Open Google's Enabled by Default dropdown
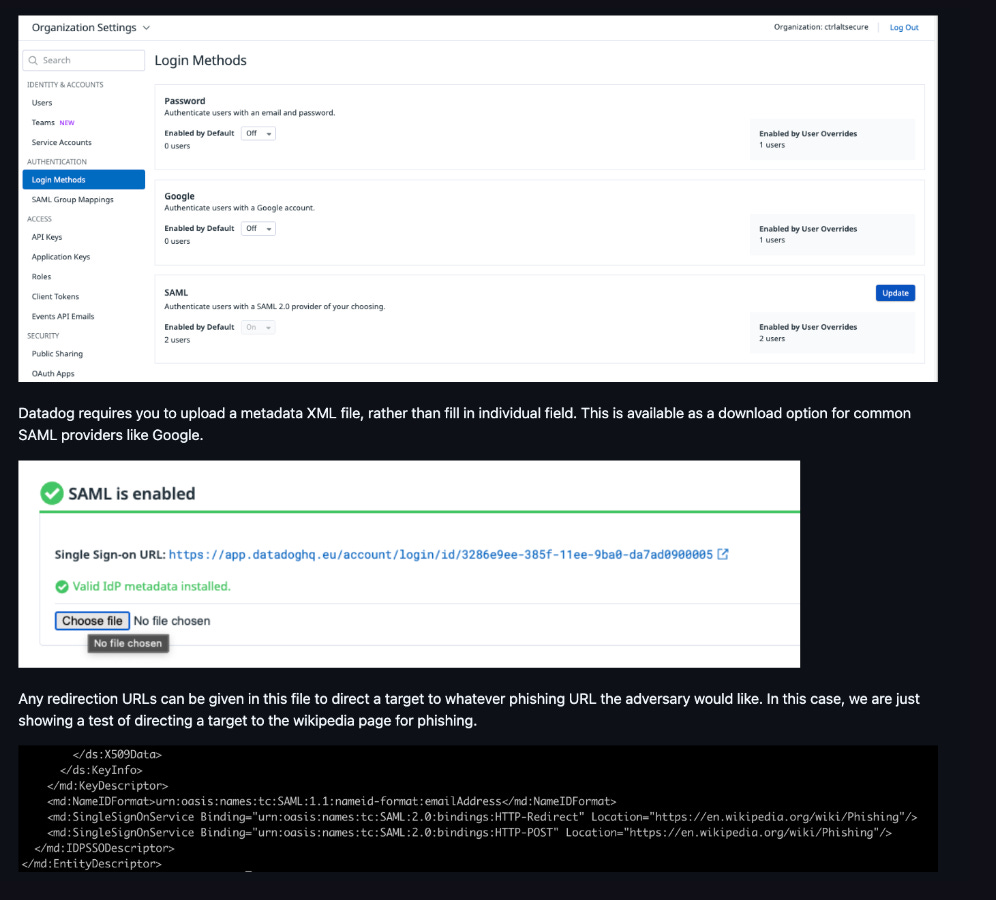Viewport: 996px width, 900px height. (x=258, y=228)
